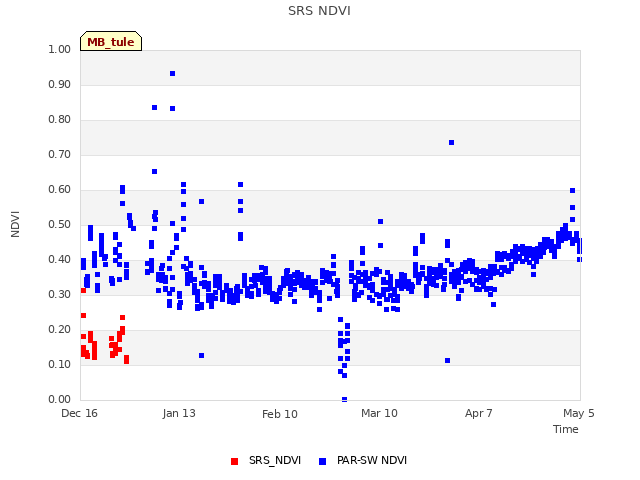Toggle the PAR-SW NDVI legend label
Screen dimensions: 640x480
click(372, 460)
